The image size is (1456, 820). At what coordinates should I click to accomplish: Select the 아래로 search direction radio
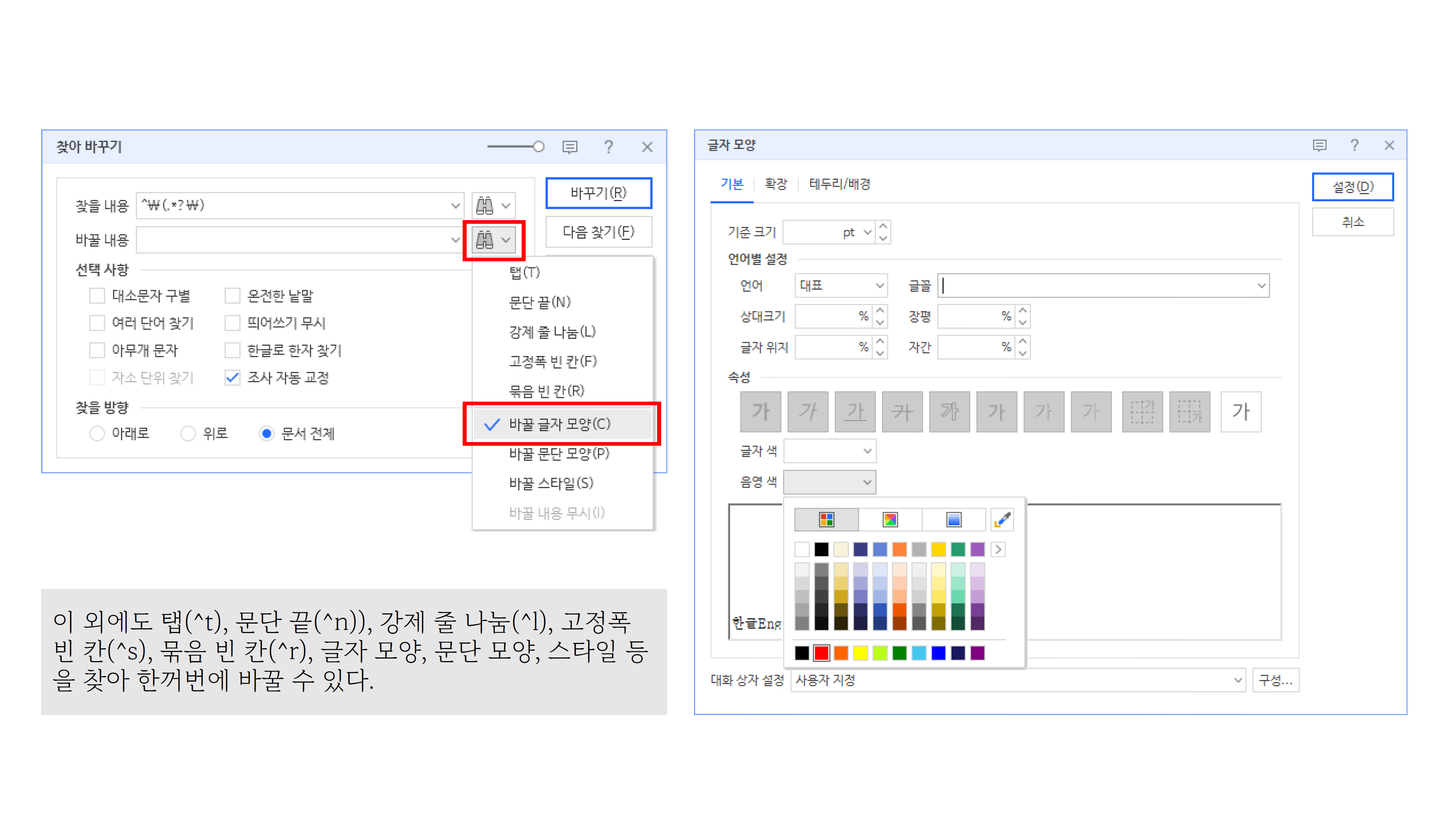pyautogui.click(x=97, y=433)
